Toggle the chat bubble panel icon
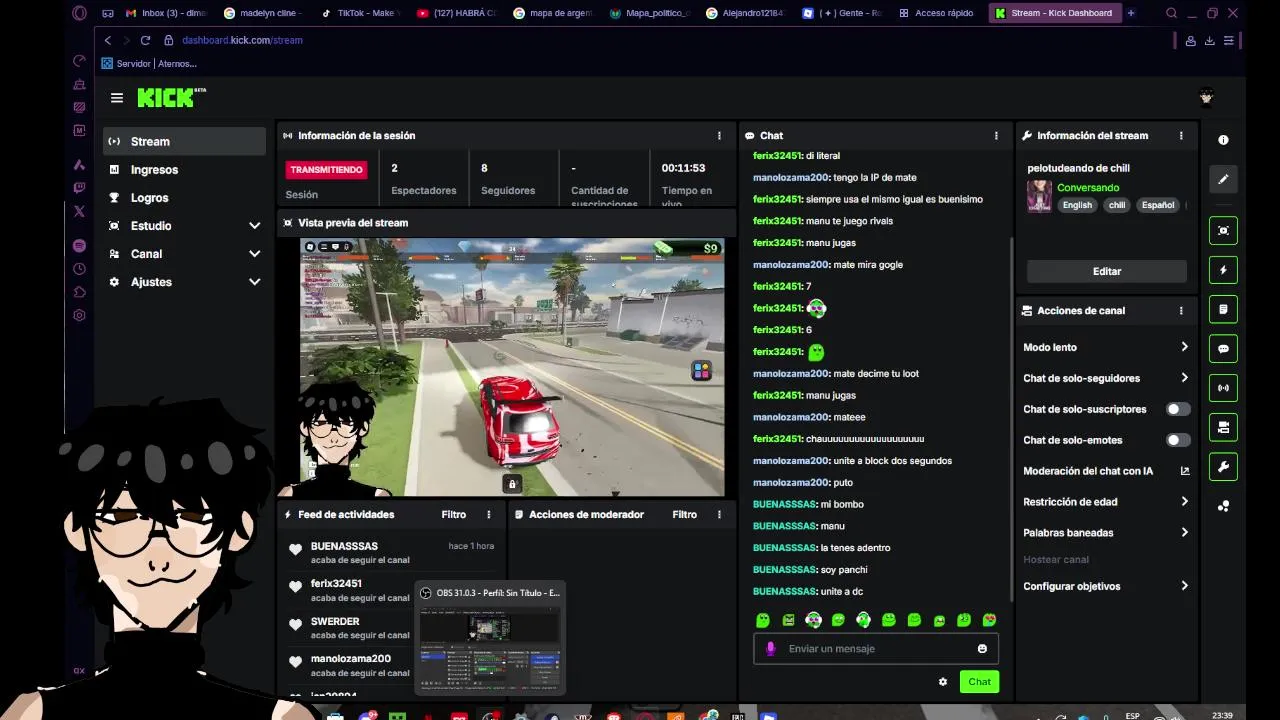Viewport: 1280px width, 720px height. click(1223, 349)
